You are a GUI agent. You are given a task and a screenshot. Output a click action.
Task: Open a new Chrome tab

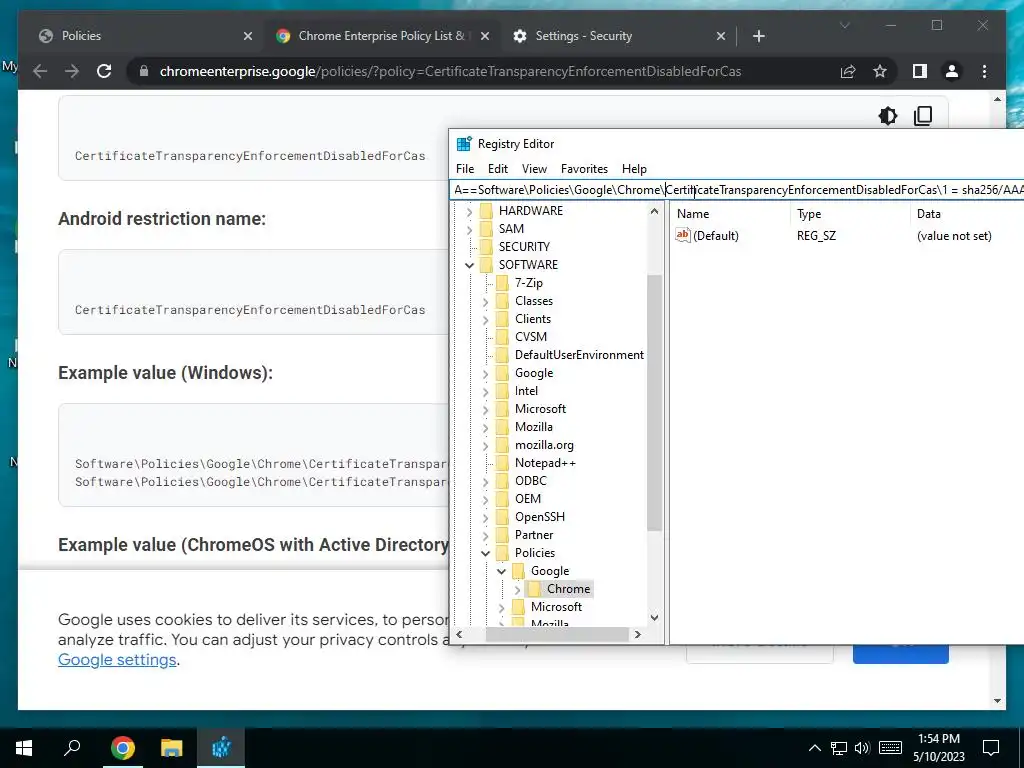[x=758, y=36]
